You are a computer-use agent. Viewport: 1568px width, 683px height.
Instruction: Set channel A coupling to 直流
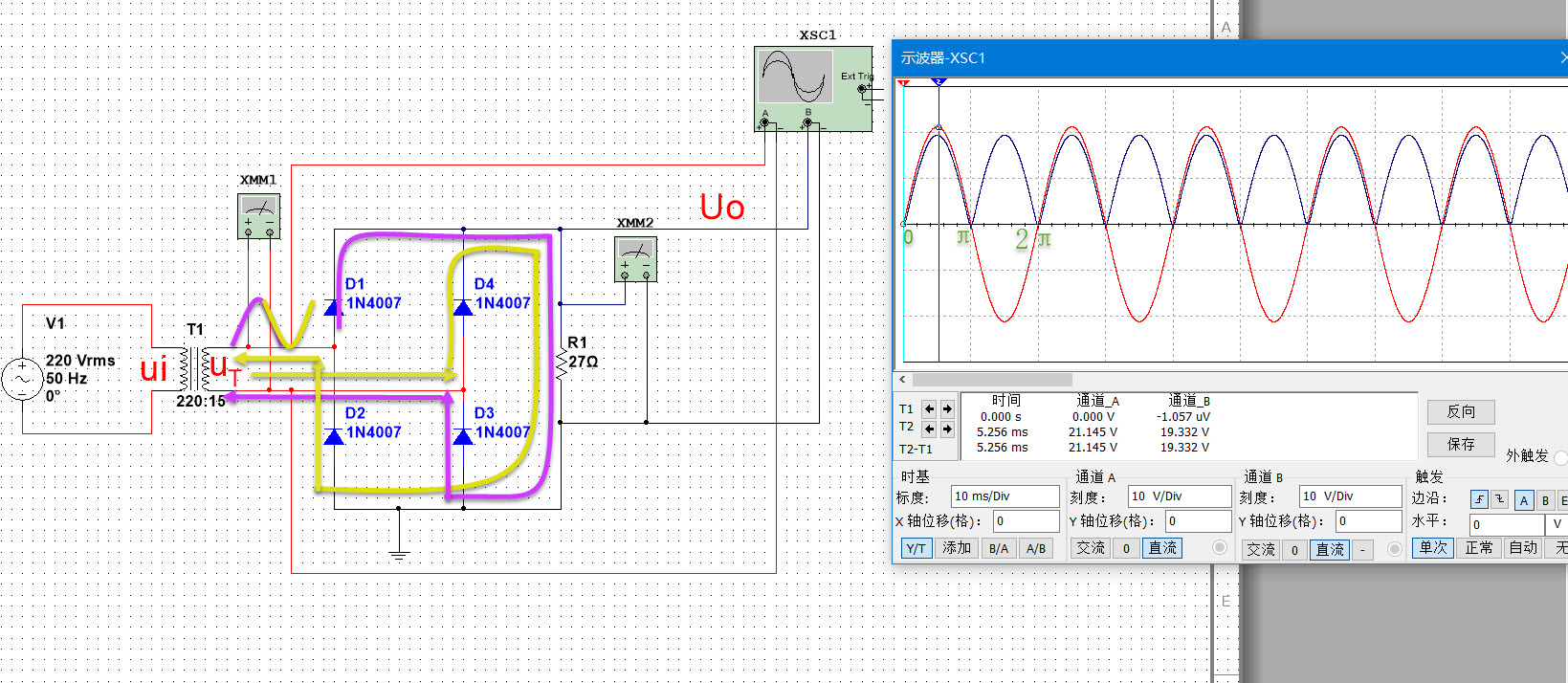tap(1162, 548)
